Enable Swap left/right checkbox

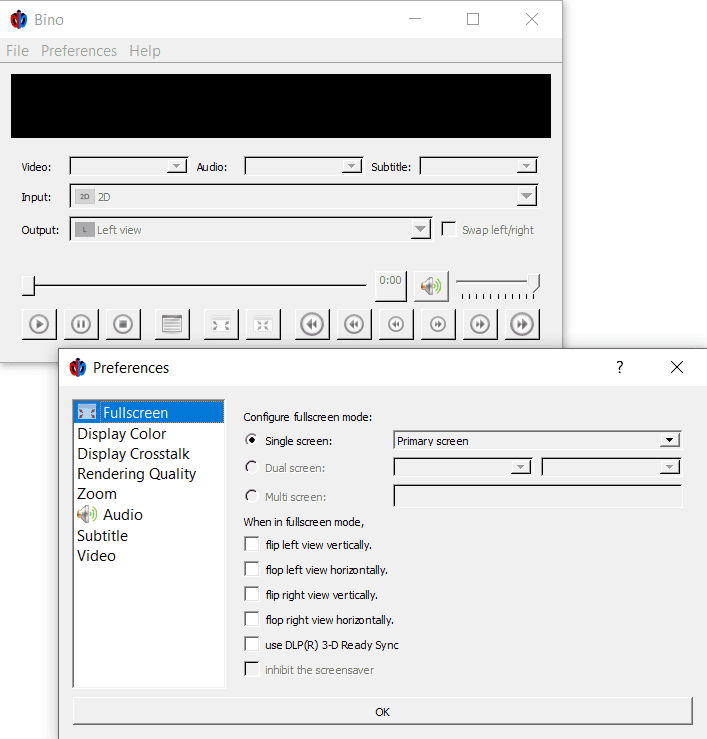[449, 230]
